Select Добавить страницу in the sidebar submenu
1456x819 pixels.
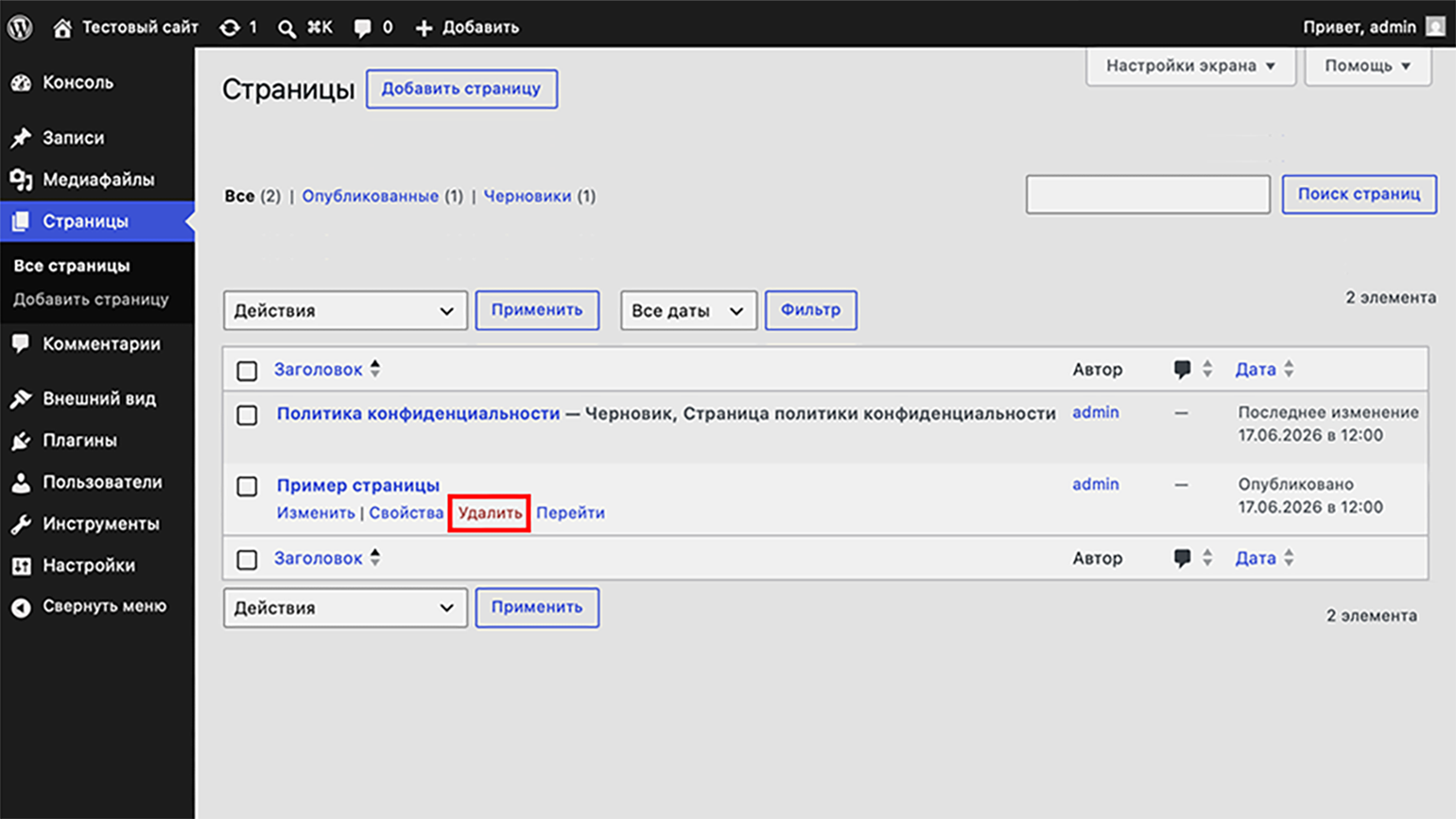(x=91, y=300)
